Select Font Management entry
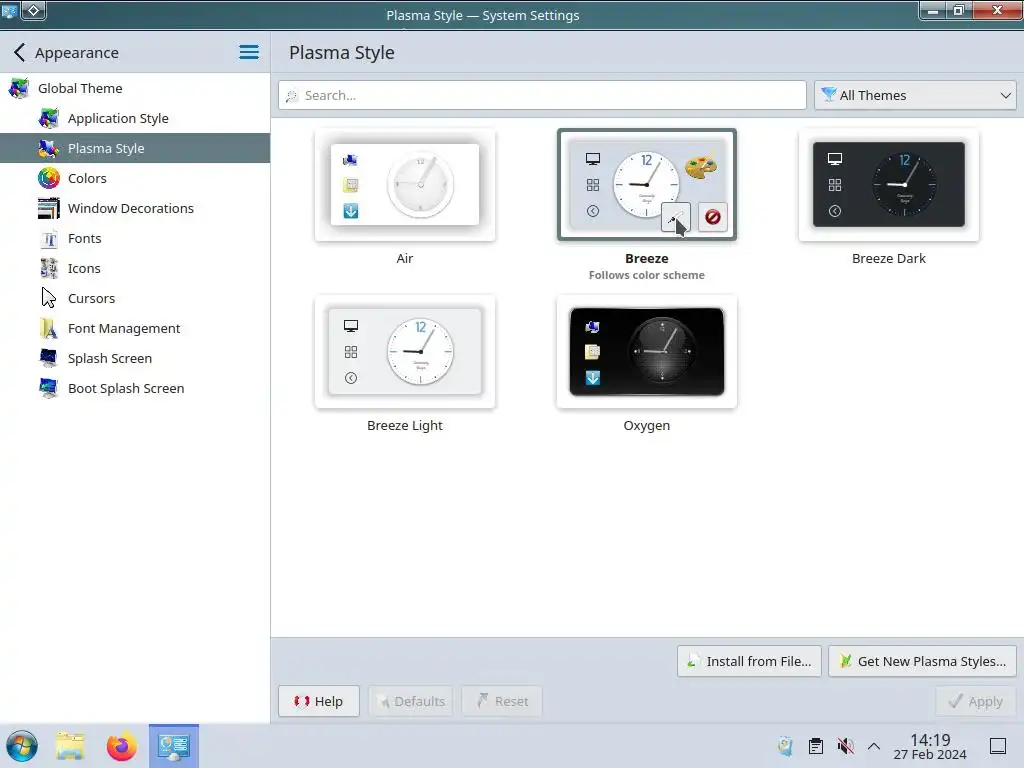The height and width of the screenshot is (768, 1024). point(135,328)
